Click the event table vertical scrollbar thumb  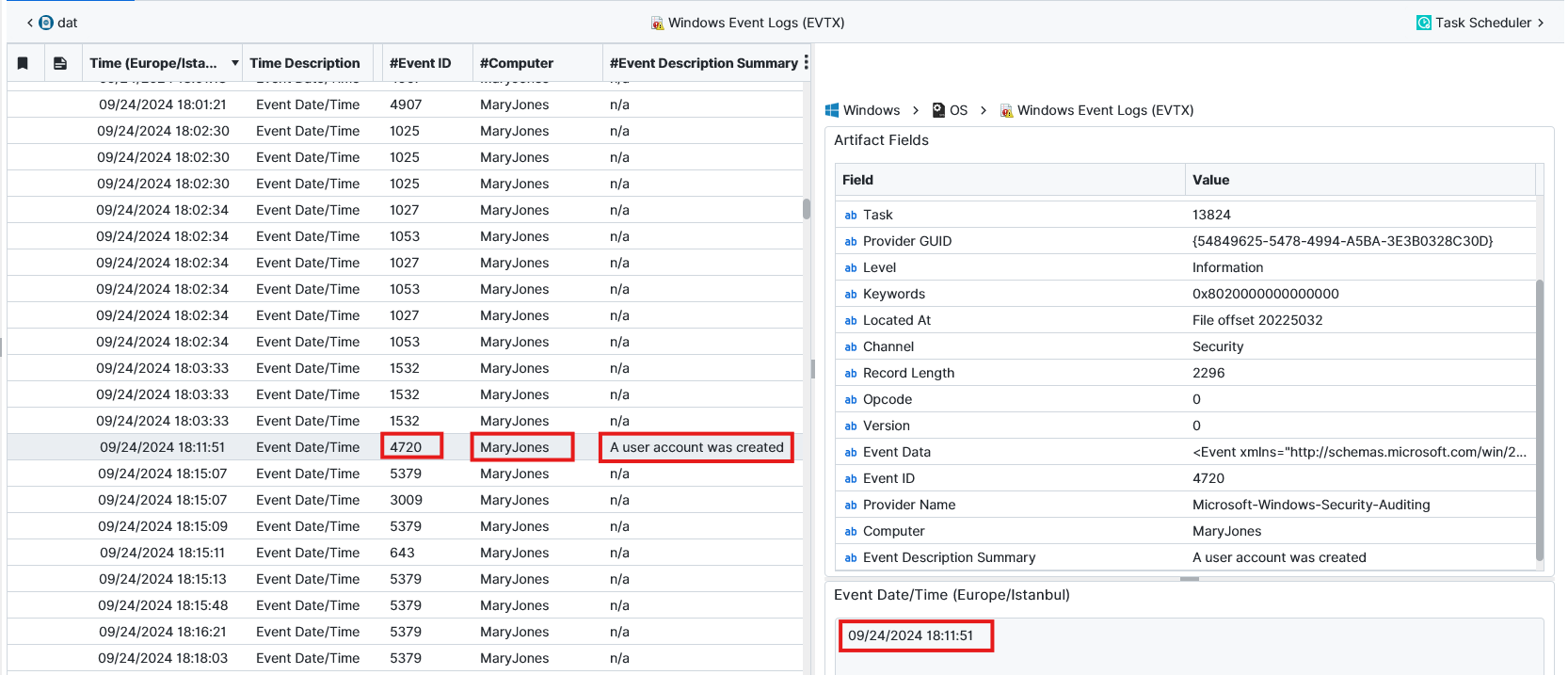[807, 209]
